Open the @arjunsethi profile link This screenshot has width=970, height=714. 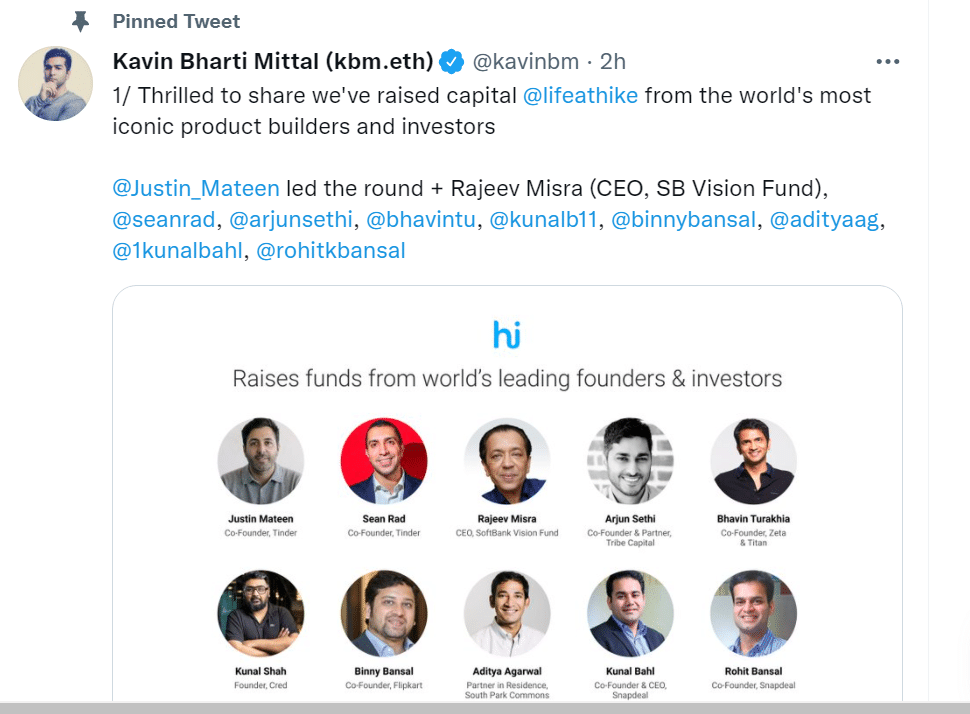pyautogui.click(x=291, y=219)
